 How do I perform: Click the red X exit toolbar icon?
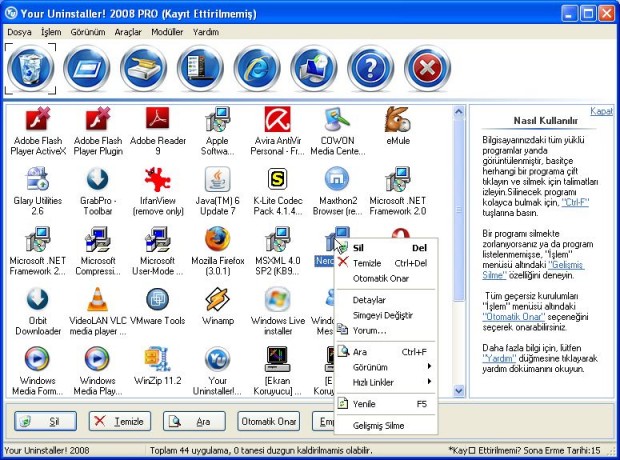click(x=427, y=68)
